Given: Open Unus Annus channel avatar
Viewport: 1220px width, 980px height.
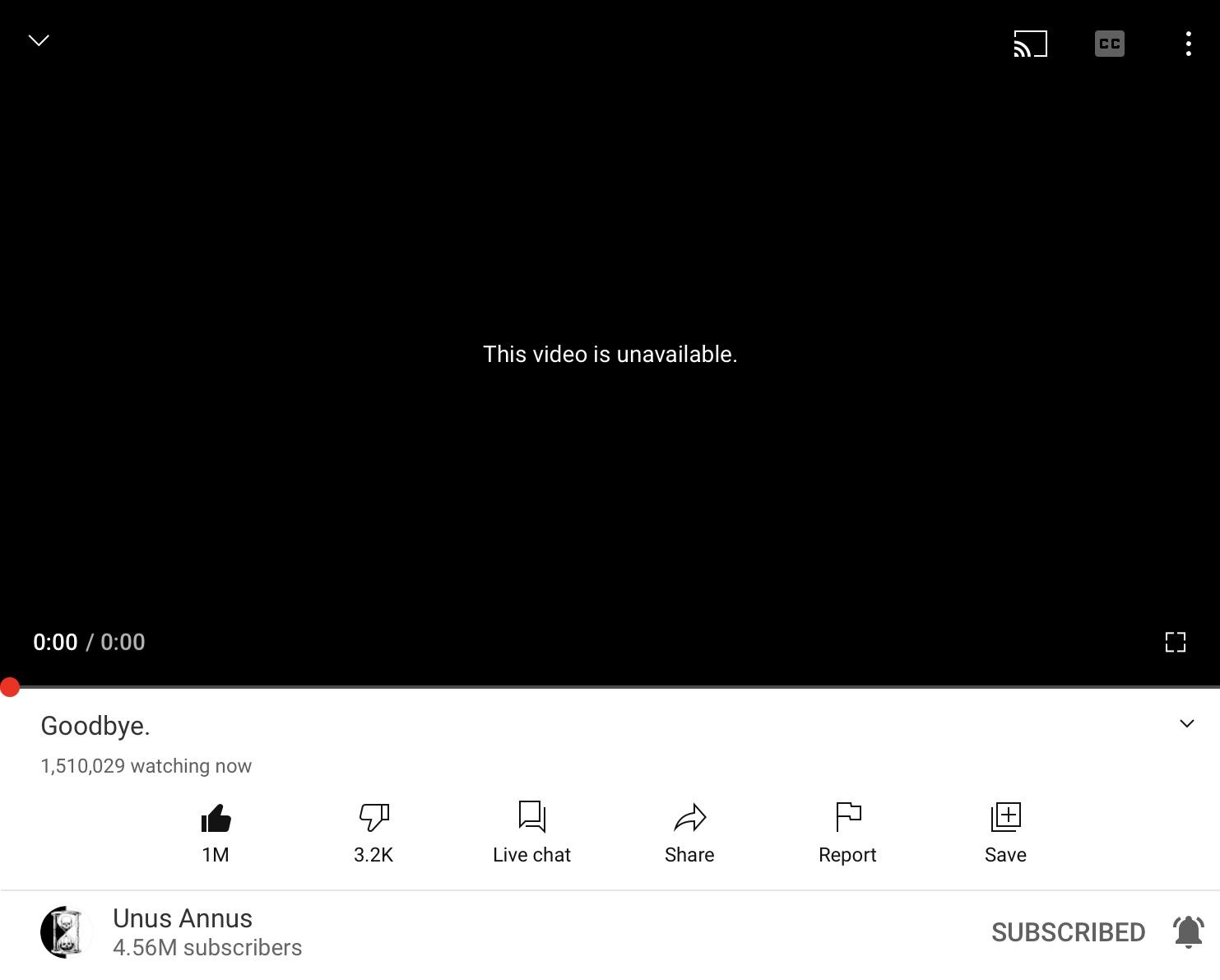Looking at the screenshot, I should coord(65,932).
